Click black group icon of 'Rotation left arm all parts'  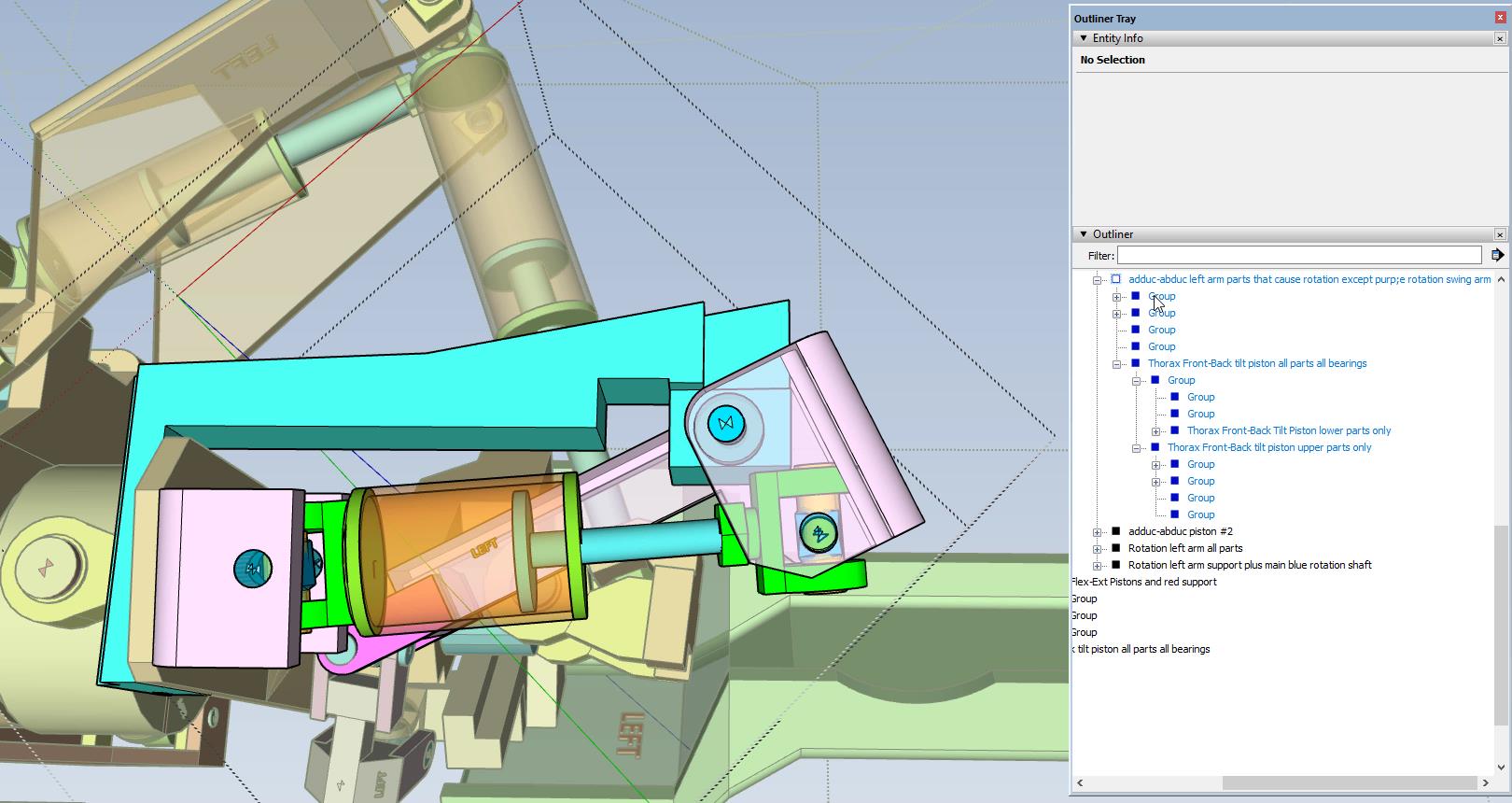(x=1116, y=548)
